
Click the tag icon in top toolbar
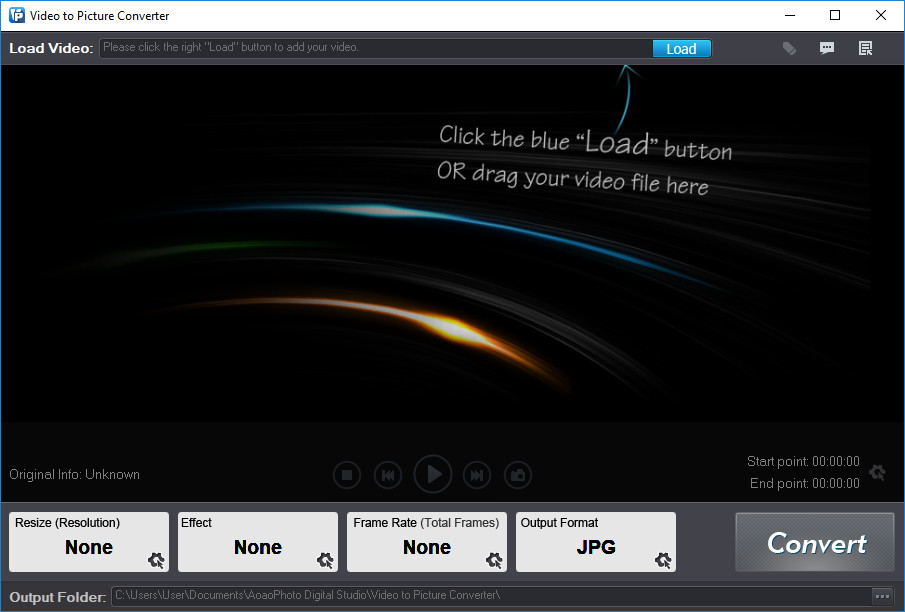[x=789, y=48]
